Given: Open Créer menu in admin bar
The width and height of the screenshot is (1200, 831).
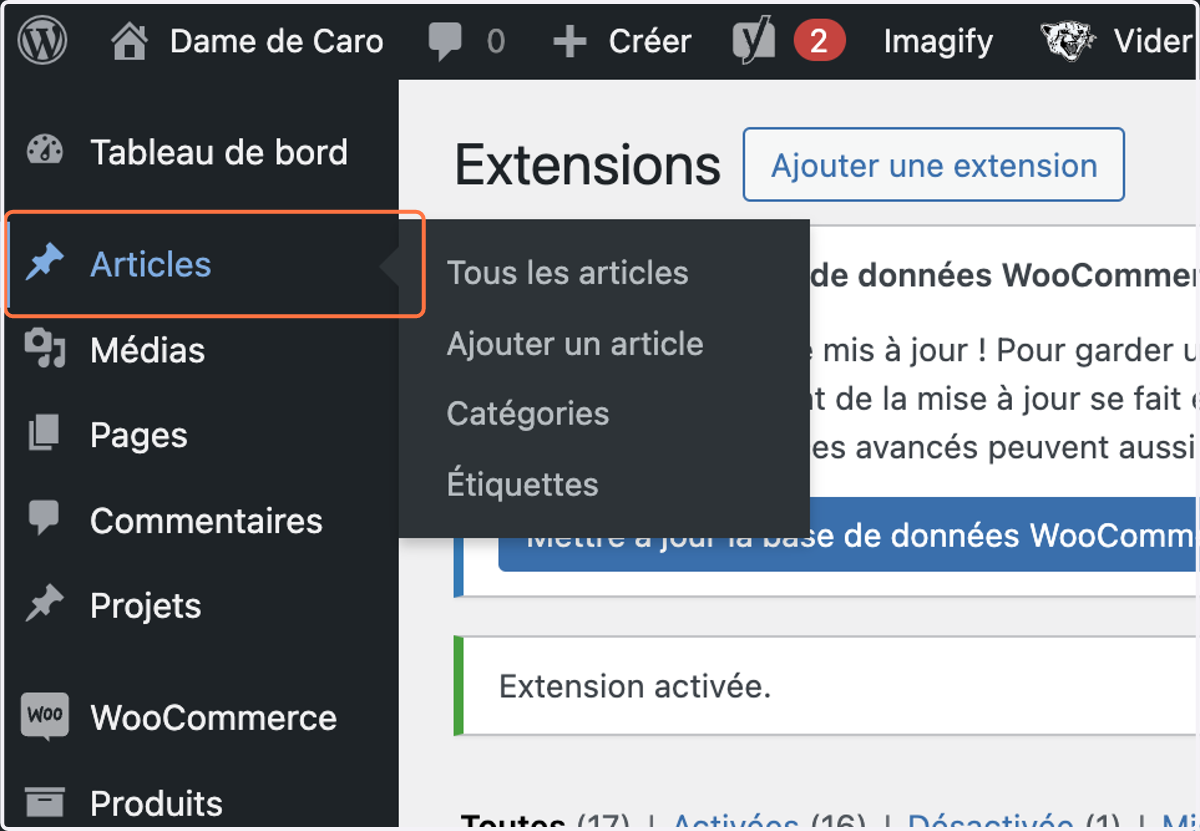Looking at the screenshot, I should [650, 41].
